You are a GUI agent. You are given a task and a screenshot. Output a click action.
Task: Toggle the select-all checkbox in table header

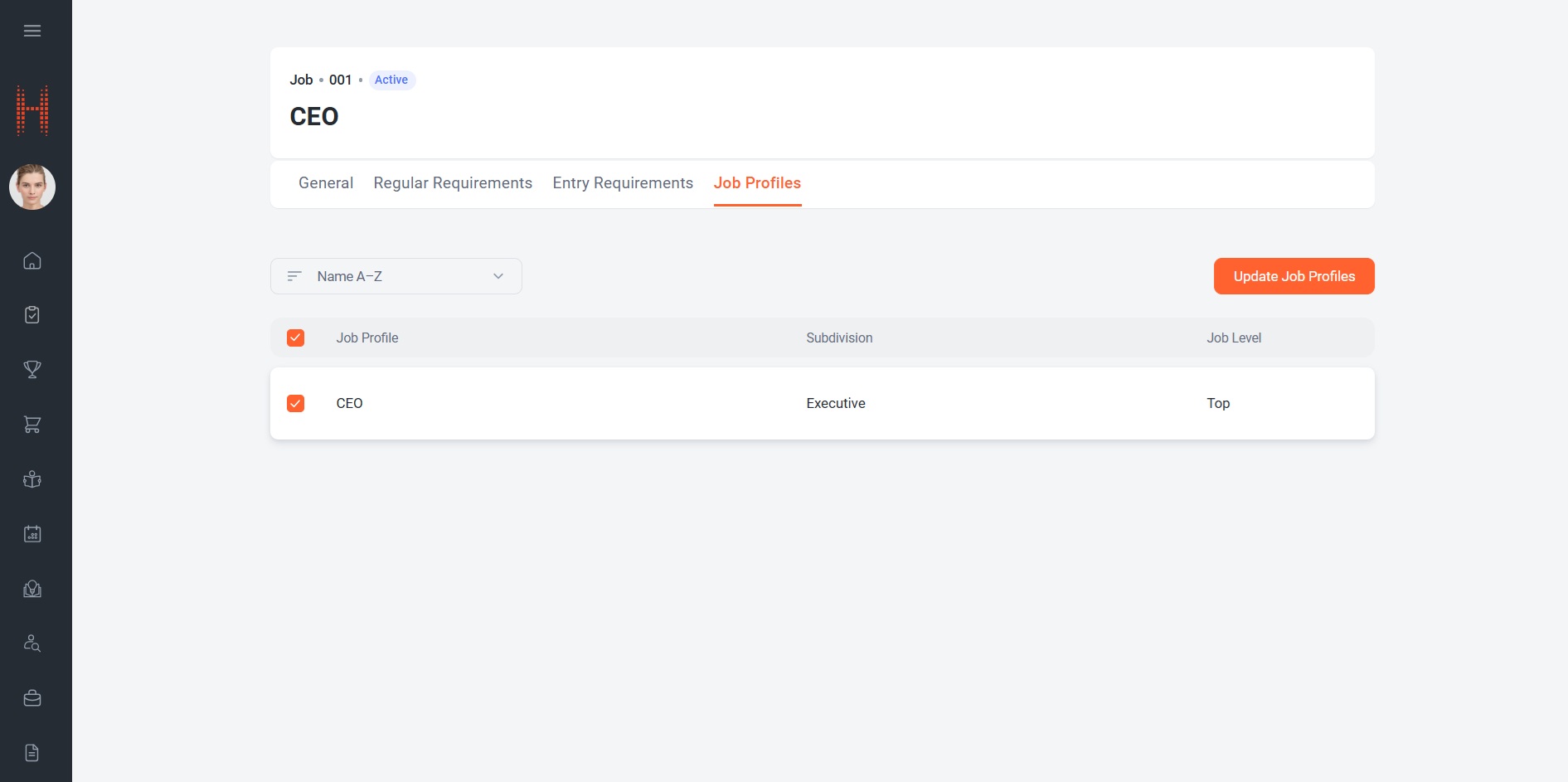(x=295, y=338)
